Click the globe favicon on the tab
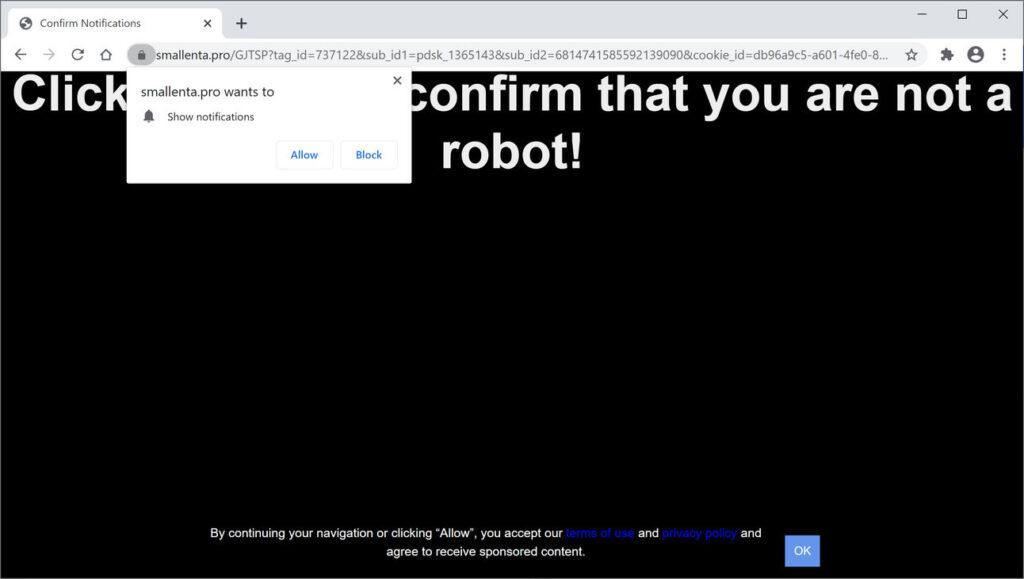 click(26, 23)
